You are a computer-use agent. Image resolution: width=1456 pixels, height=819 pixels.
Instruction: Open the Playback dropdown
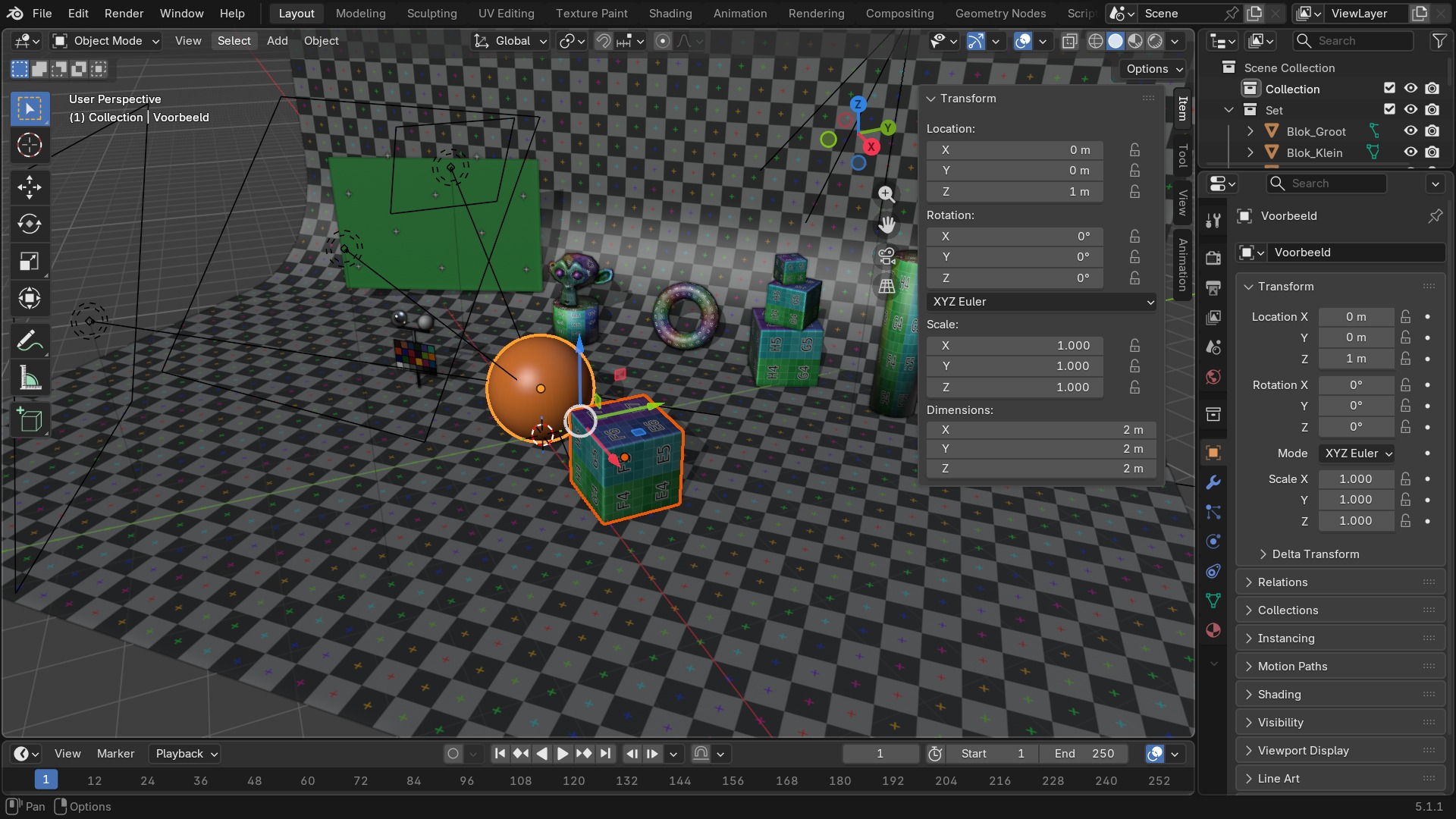[186, 754]
